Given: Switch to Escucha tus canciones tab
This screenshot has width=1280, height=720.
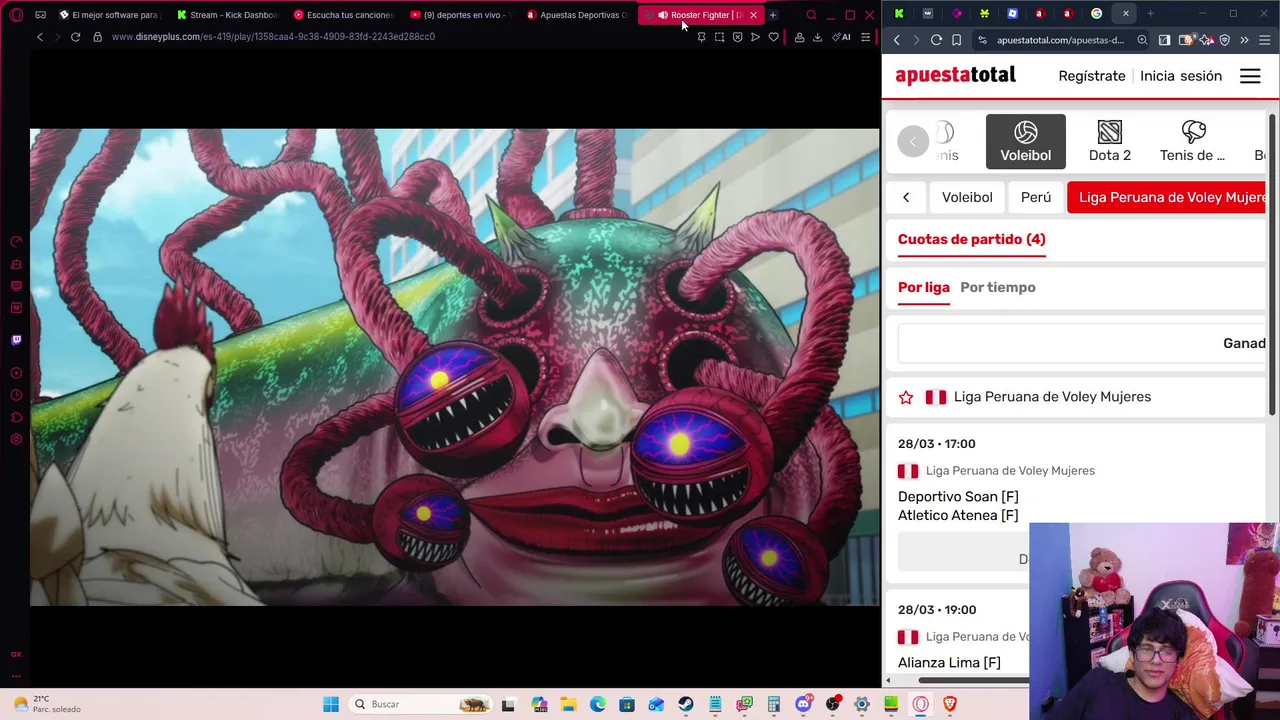Looking at the screenshot, I should point(343,15).
